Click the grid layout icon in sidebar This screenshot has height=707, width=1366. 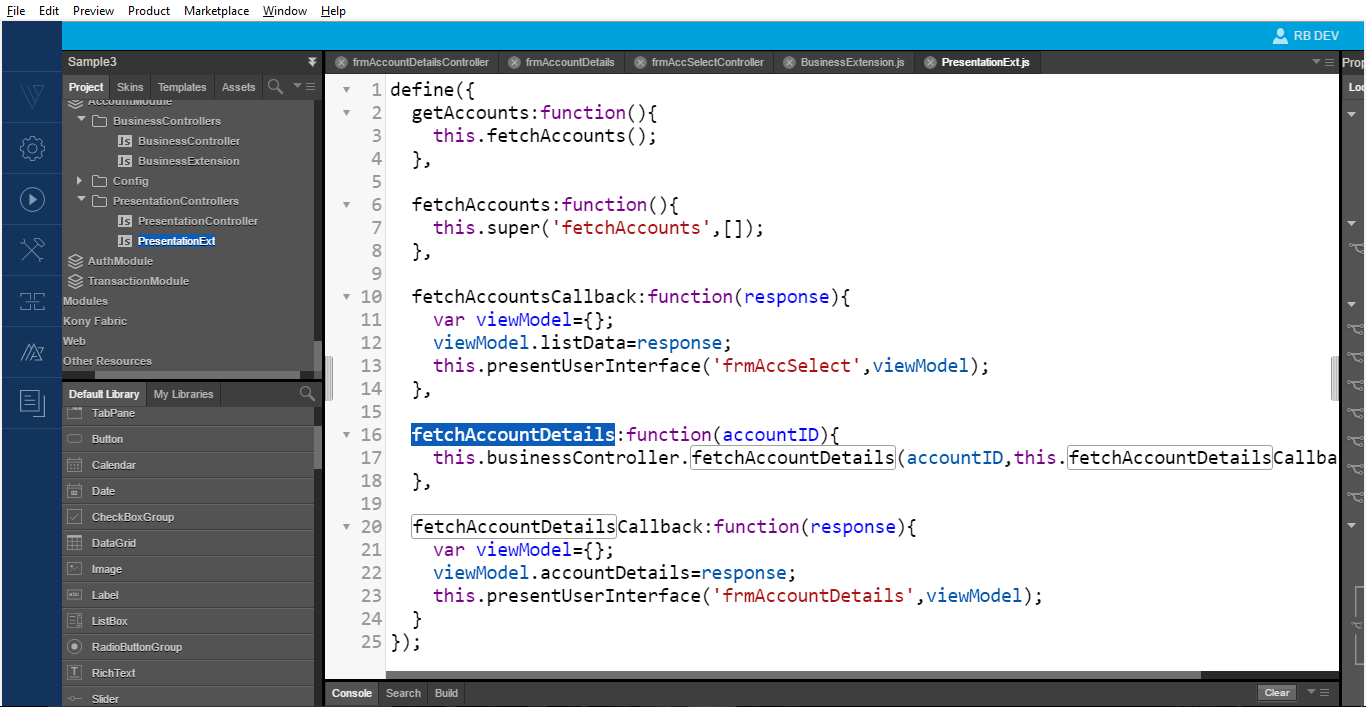coord(32,301)
